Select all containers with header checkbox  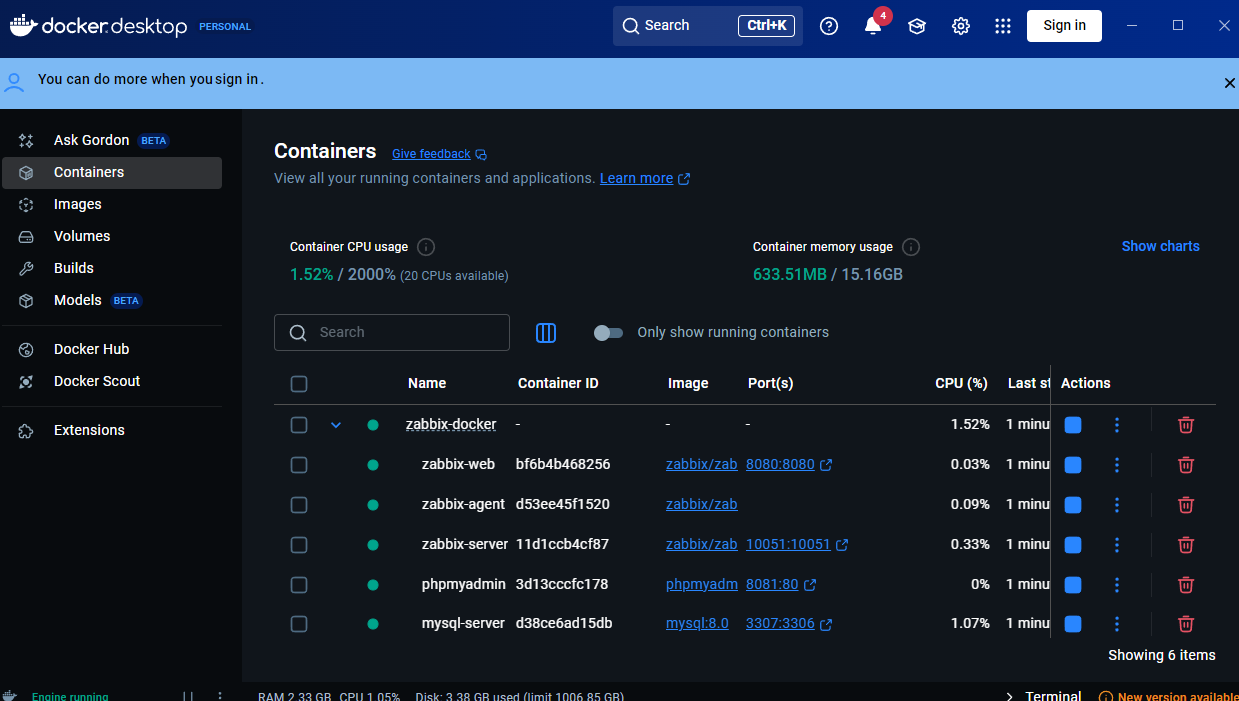[299, 384]
